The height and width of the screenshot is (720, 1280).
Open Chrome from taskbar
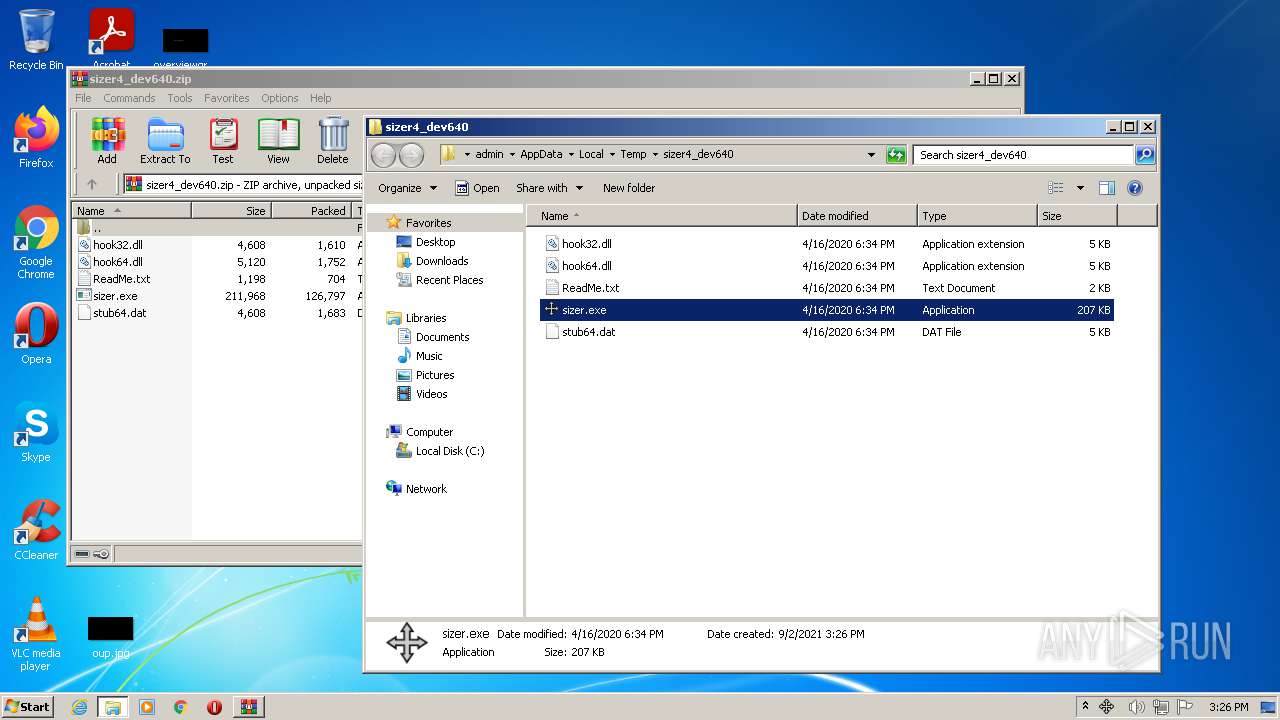pos(180,707)
